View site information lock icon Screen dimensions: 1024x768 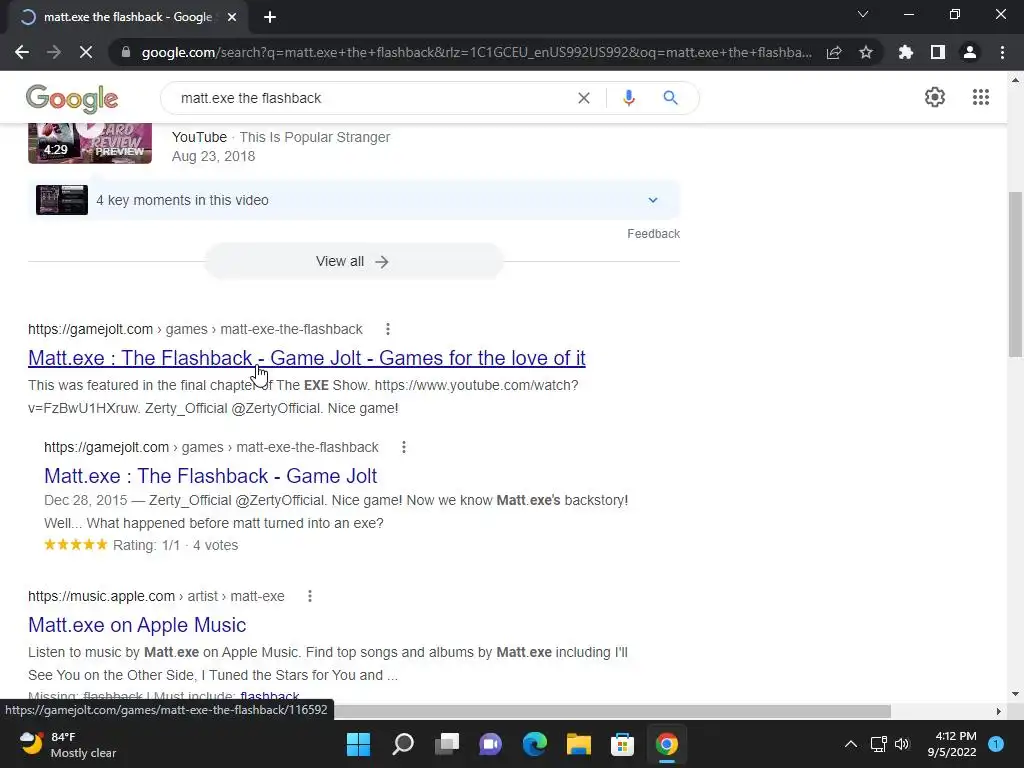(x=126, y=52)
